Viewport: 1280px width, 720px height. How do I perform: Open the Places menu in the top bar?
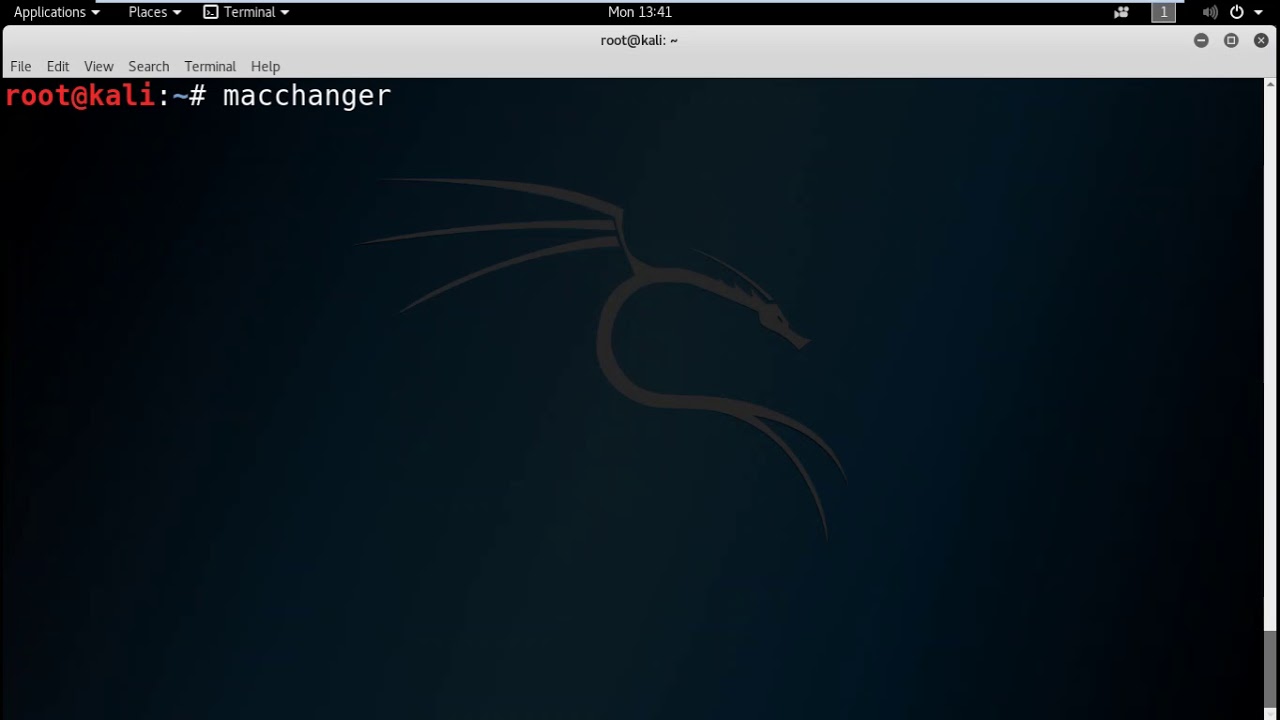154,12
